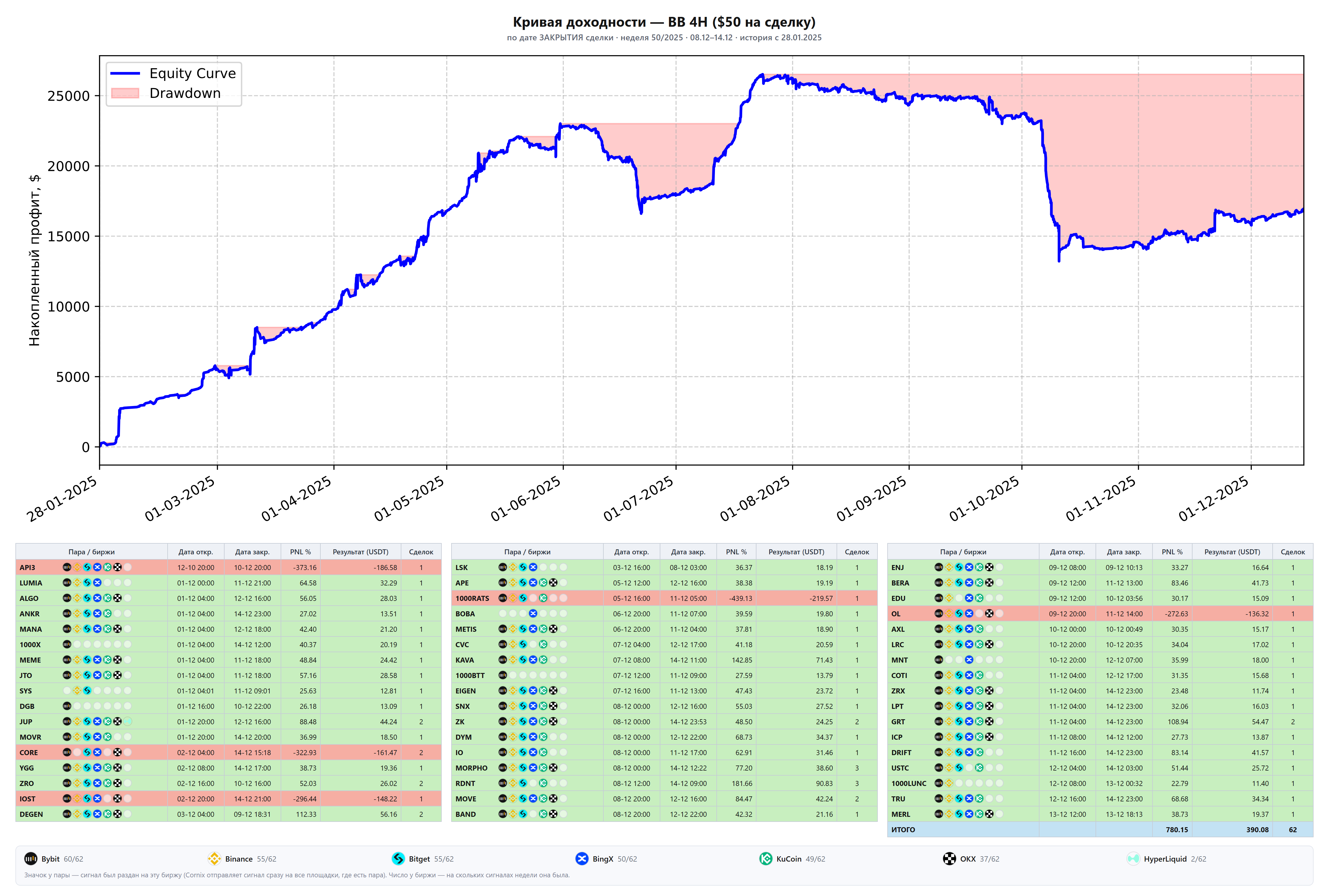Click the 01-08-2025 x-axis date label
The height and width of the screenshot is (896, 1329).
point(755,498)
